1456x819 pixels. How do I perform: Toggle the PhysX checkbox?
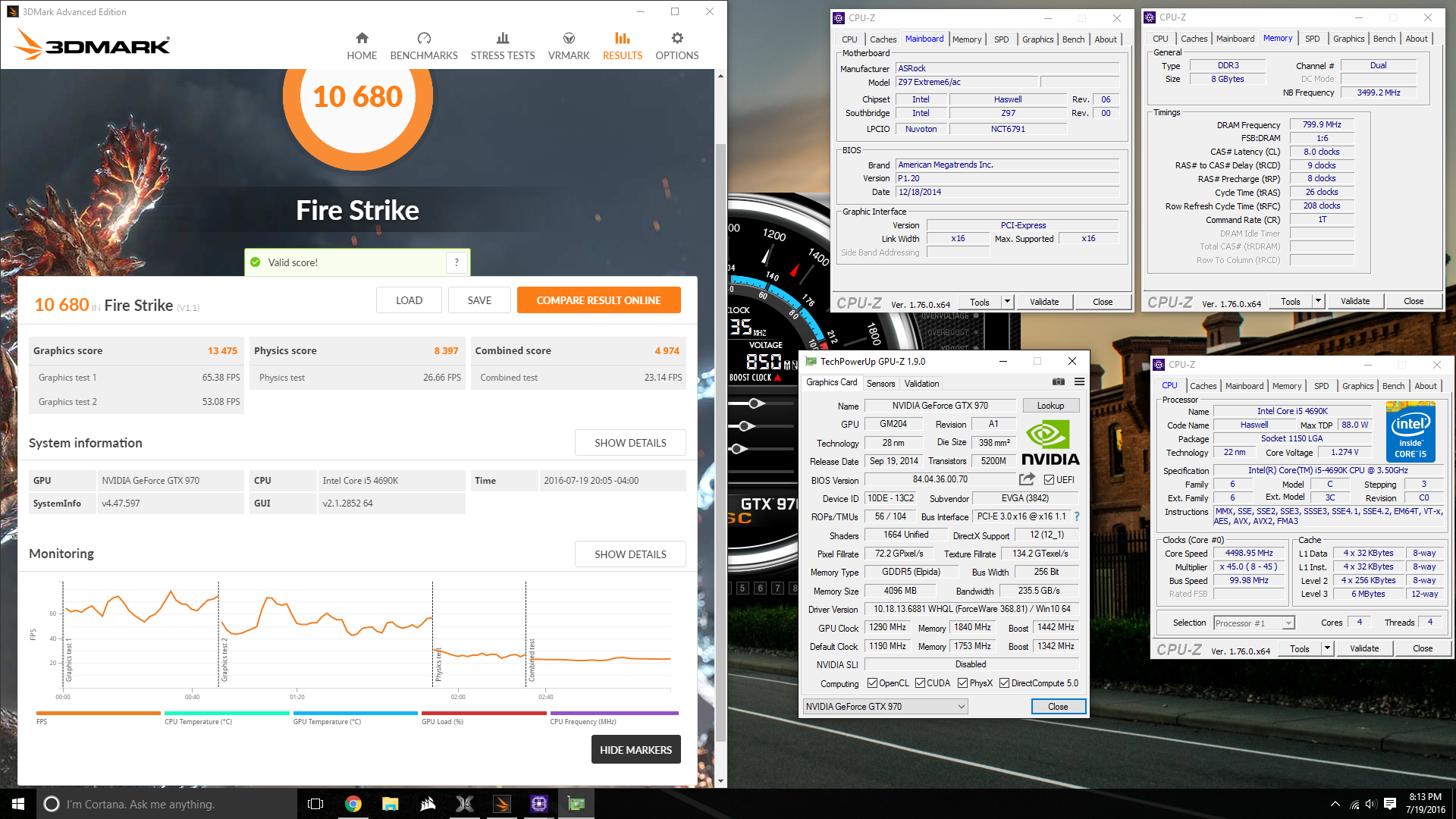(x=963, y=683)
